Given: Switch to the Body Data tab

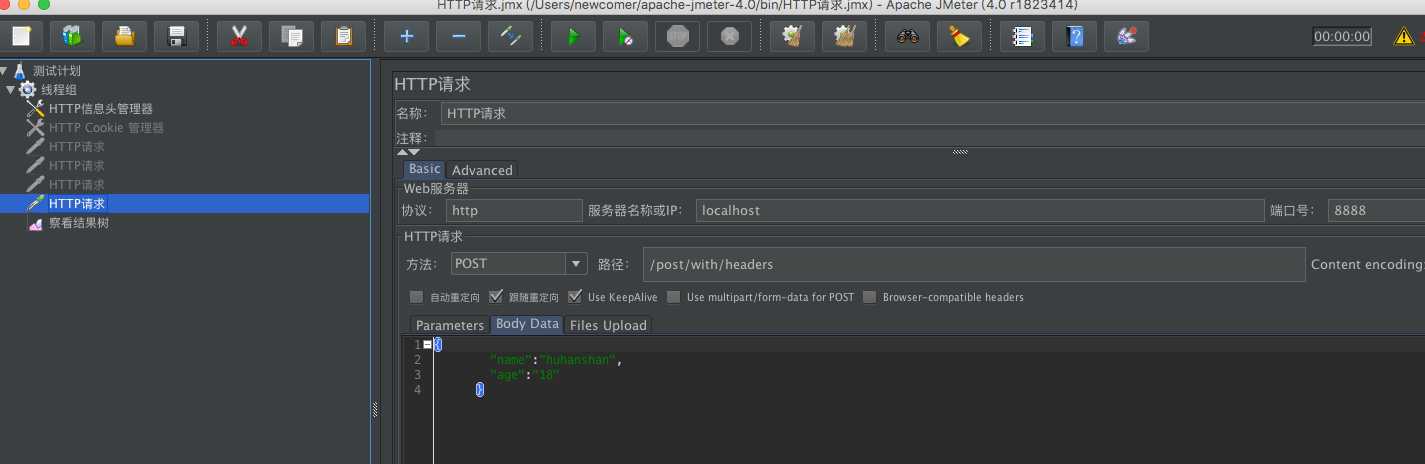Looking at the screenshot, I should [x=527, y=325].
